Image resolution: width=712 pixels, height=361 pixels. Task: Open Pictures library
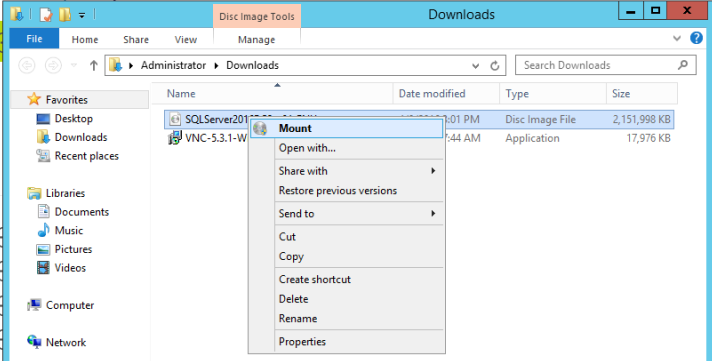point(73,249)
